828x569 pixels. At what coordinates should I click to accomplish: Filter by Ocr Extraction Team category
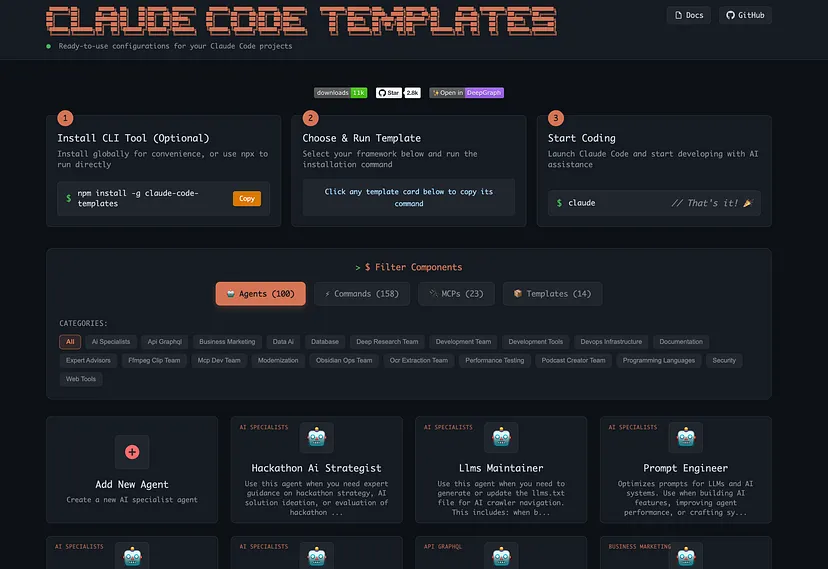(419, 361)
